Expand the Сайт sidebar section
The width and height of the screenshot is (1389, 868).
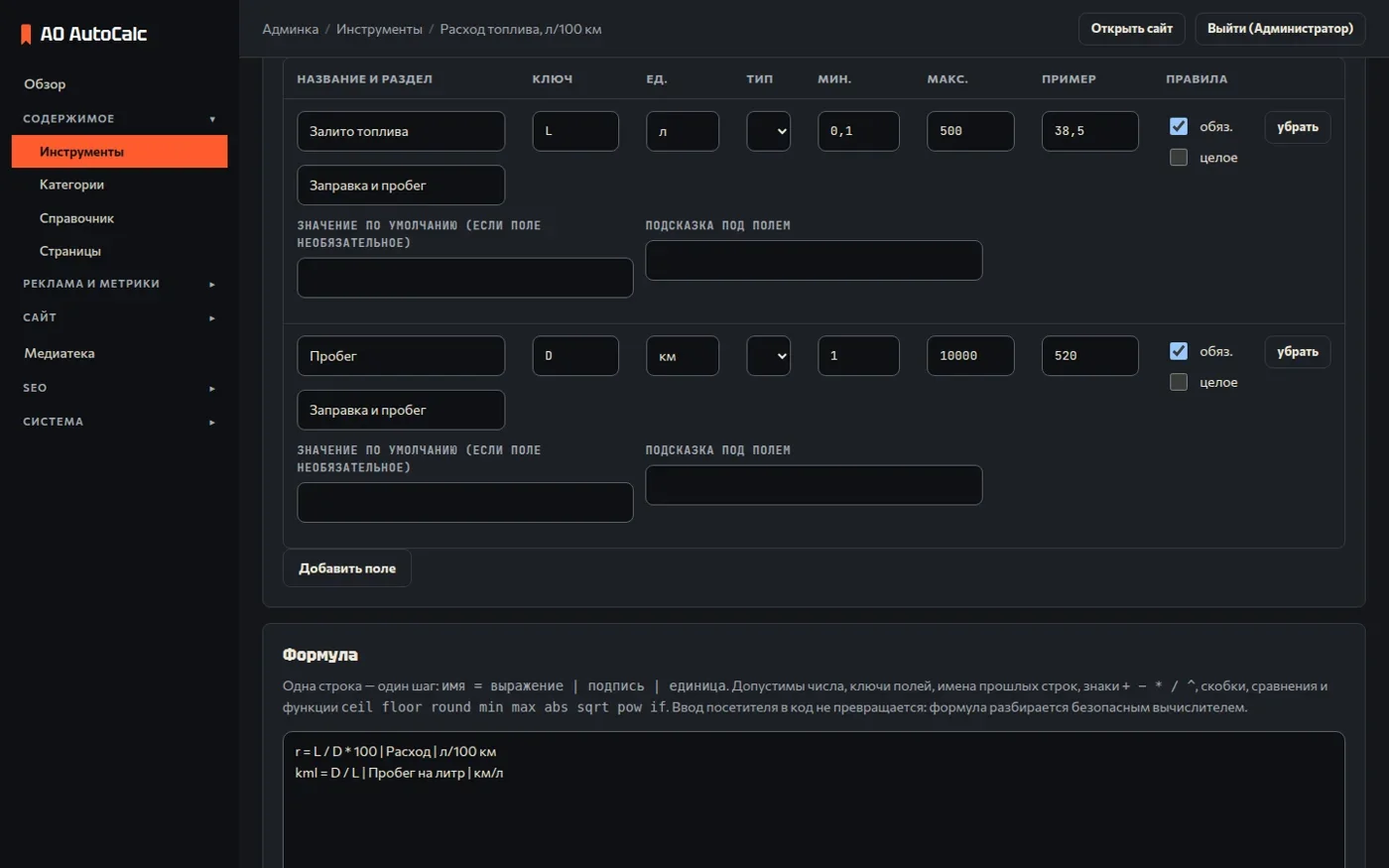coord(119,317)
